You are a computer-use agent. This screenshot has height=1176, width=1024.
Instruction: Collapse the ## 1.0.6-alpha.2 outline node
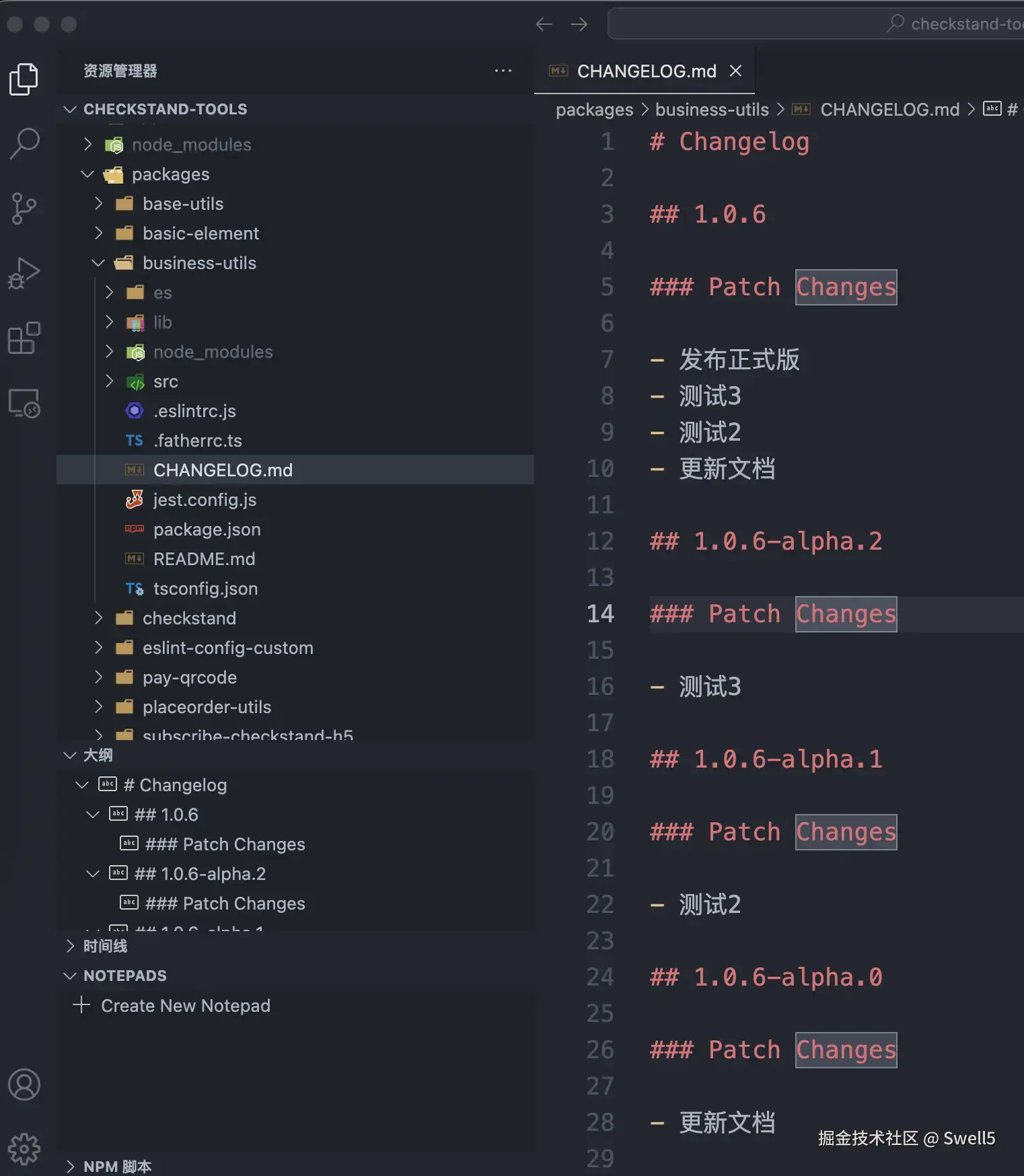coord(93,873)
